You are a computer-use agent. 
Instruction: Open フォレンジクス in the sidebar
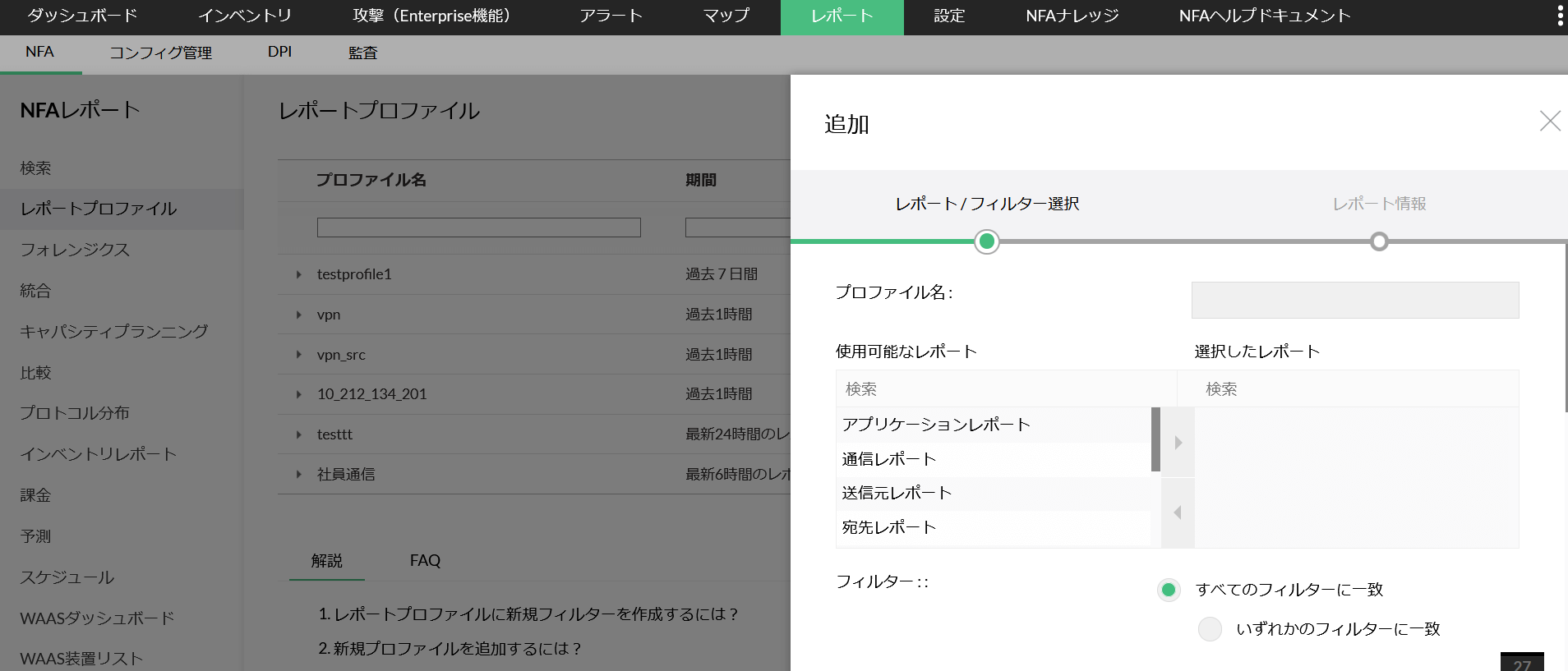click(75, 250)
